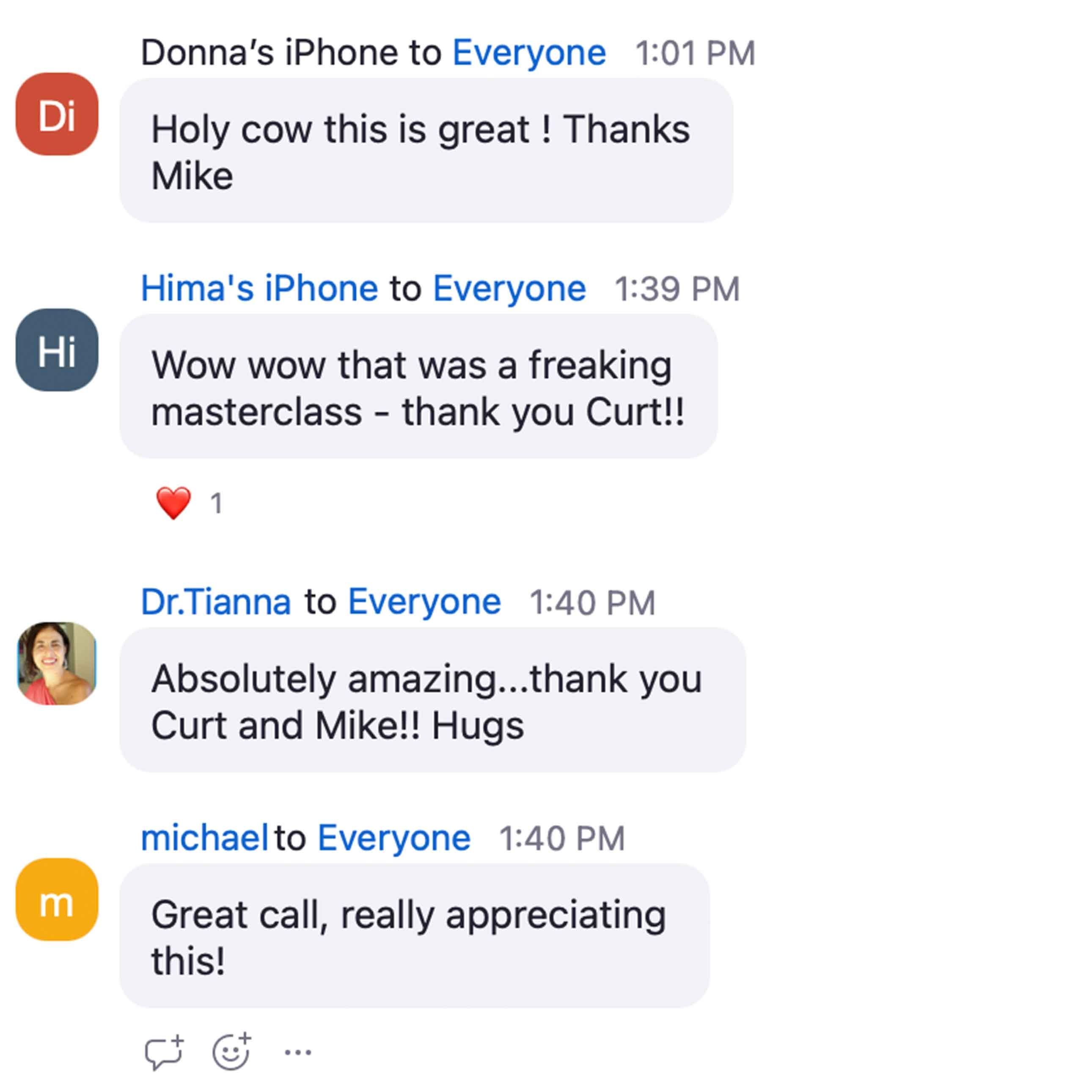Screen dimensions: 1092x1092
Task: Click the michael sender name
Action: pos(204,838)
